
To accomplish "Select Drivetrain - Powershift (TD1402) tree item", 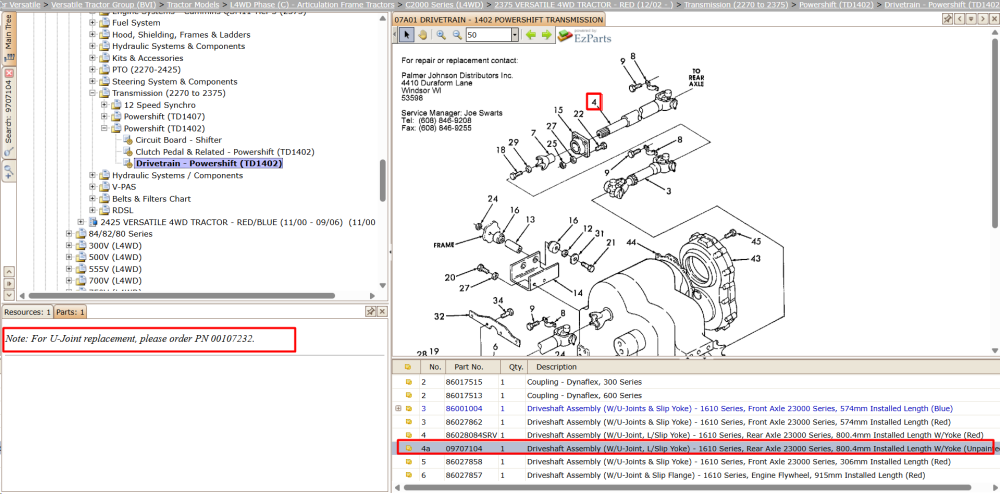I will (209, 164).
